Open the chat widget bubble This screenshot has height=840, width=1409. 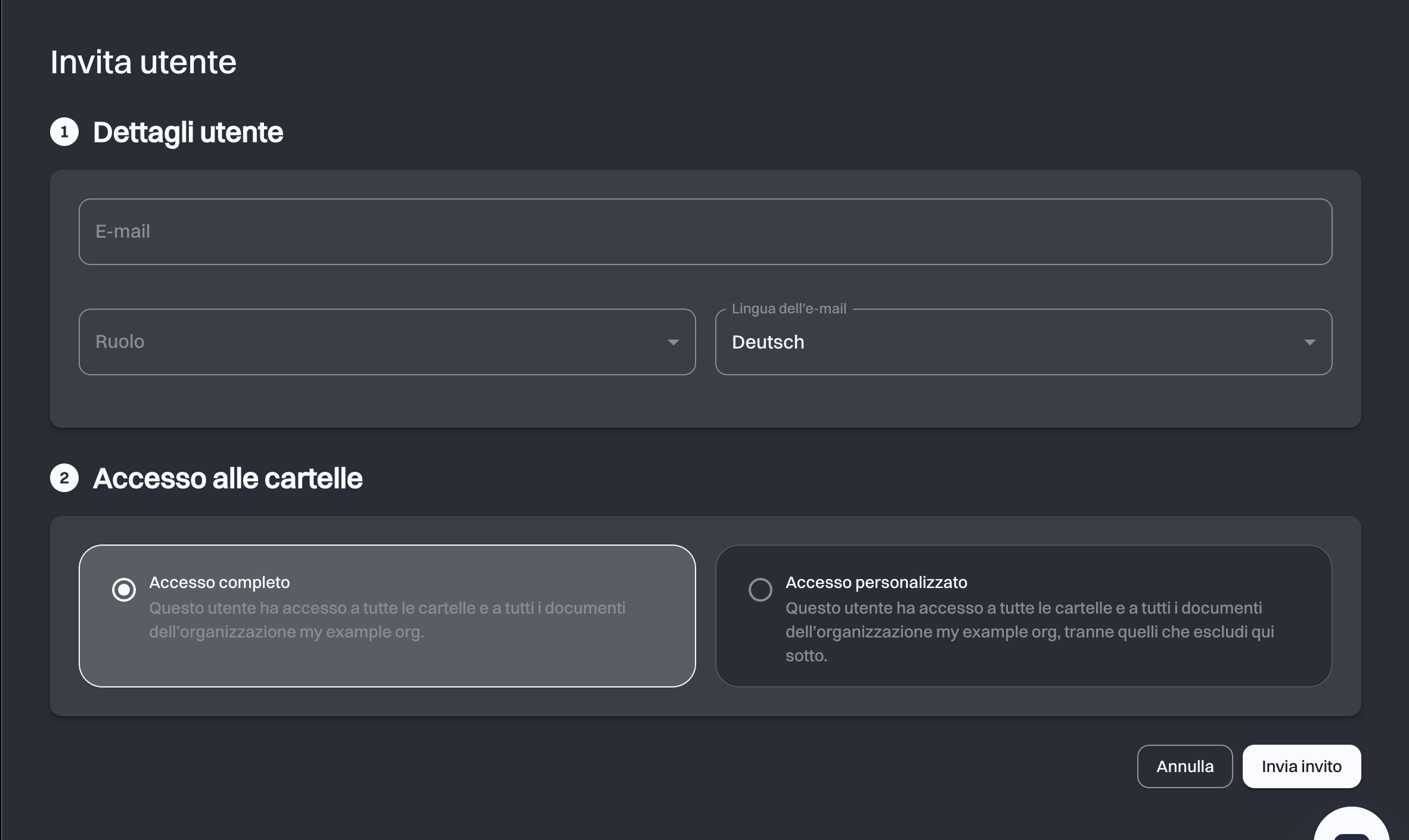click(x=1351, y=825)
